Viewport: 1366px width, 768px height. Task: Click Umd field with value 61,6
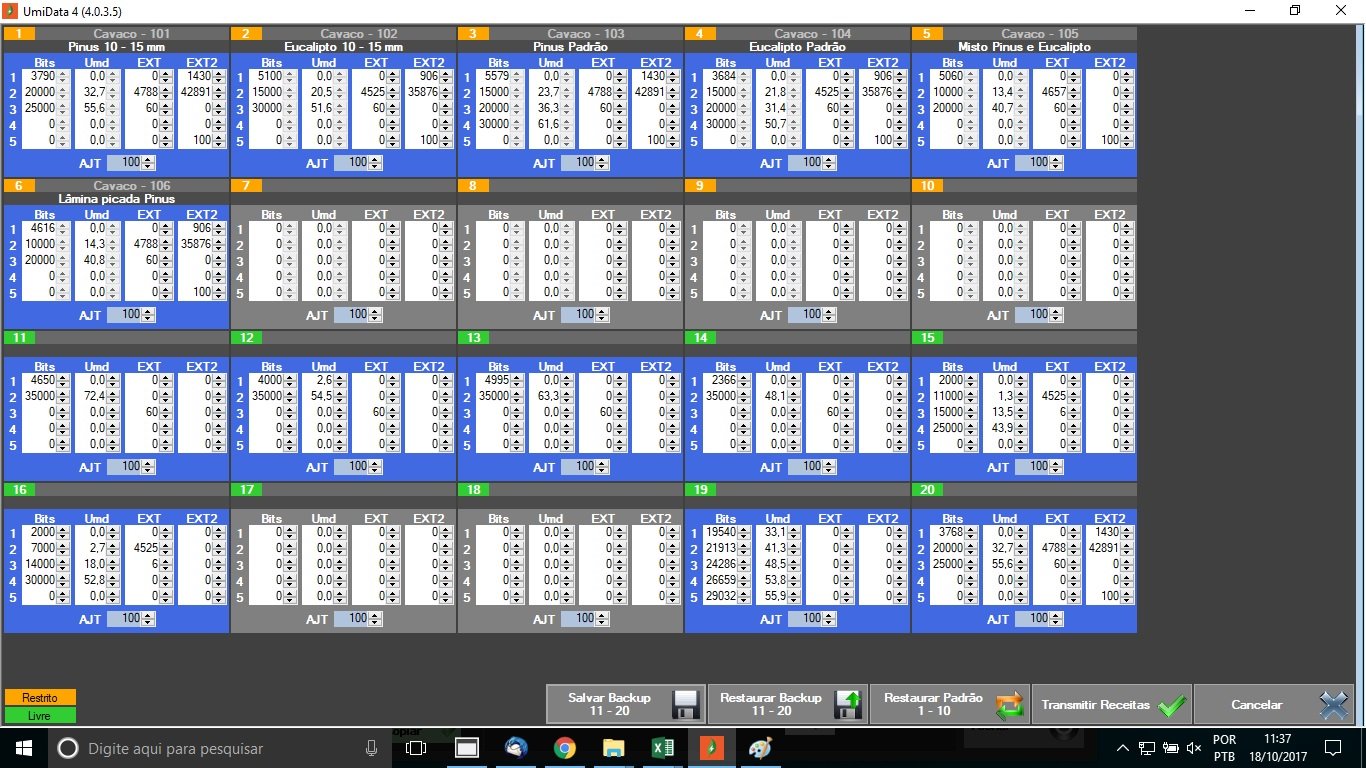coord(552,124)
